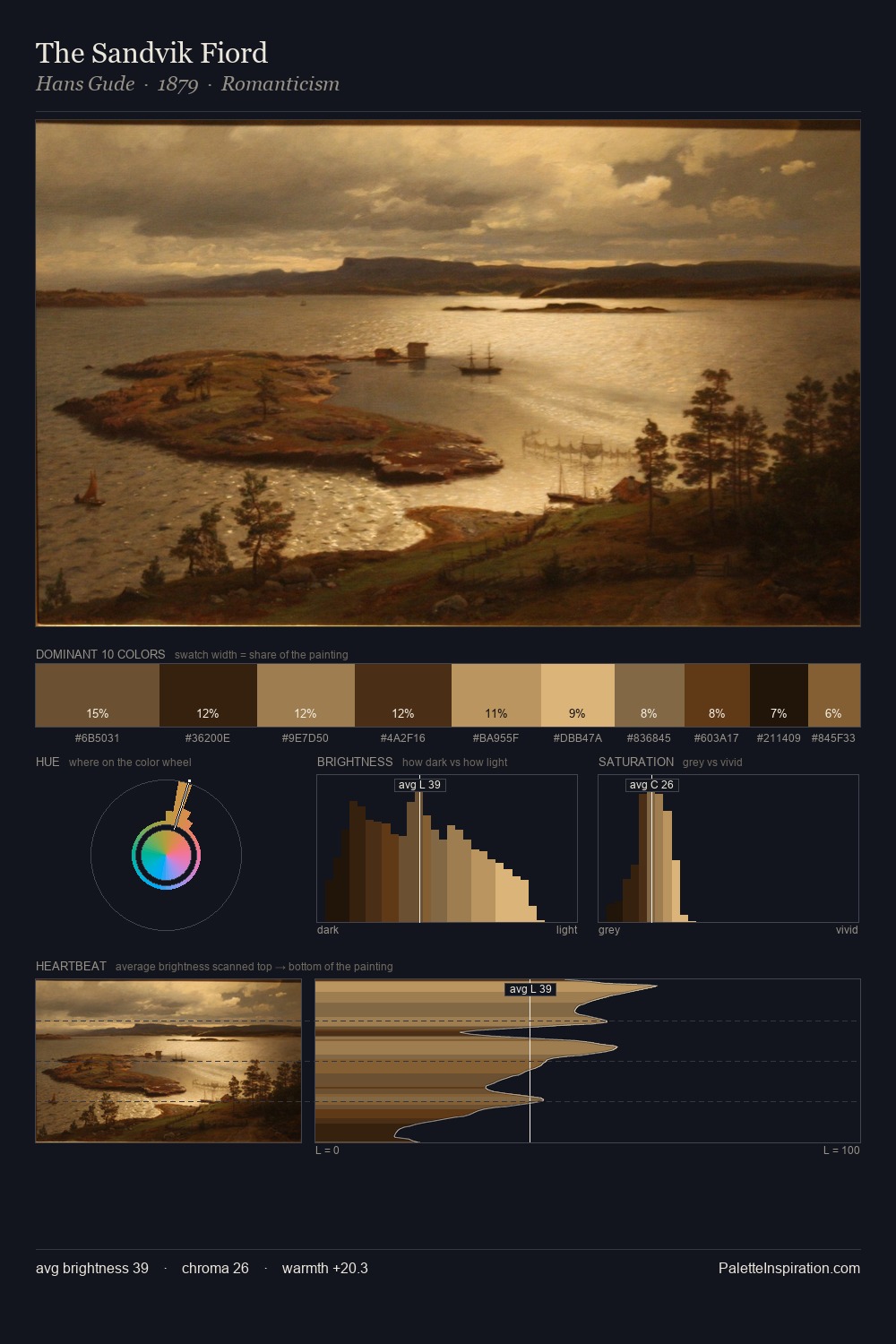Viewport: 896px width, 1344px height.
Task: Click the 'SATURATION' section heading
Action: click(636, 762)
